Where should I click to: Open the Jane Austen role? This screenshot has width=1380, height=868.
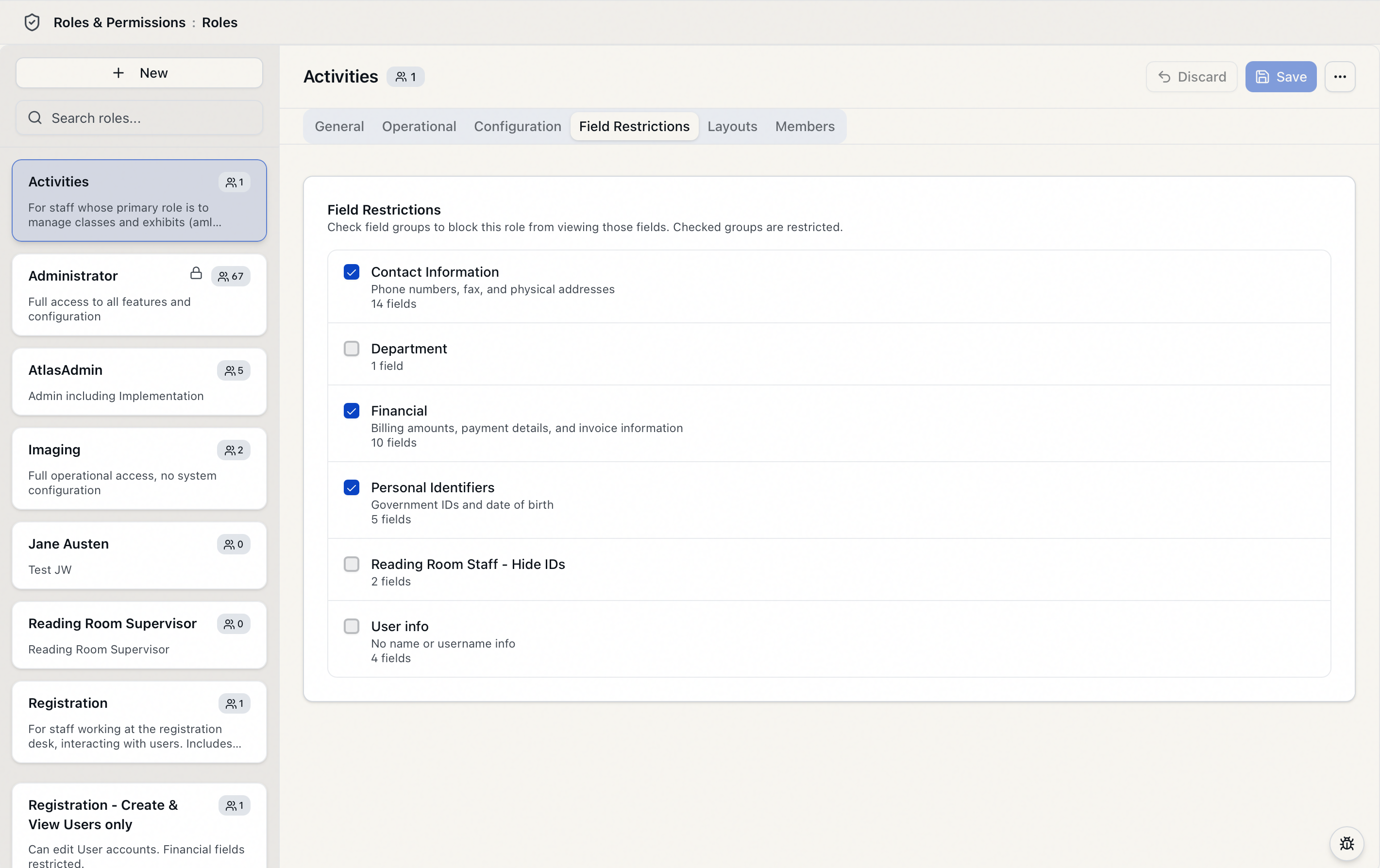[x=139, y=556]
